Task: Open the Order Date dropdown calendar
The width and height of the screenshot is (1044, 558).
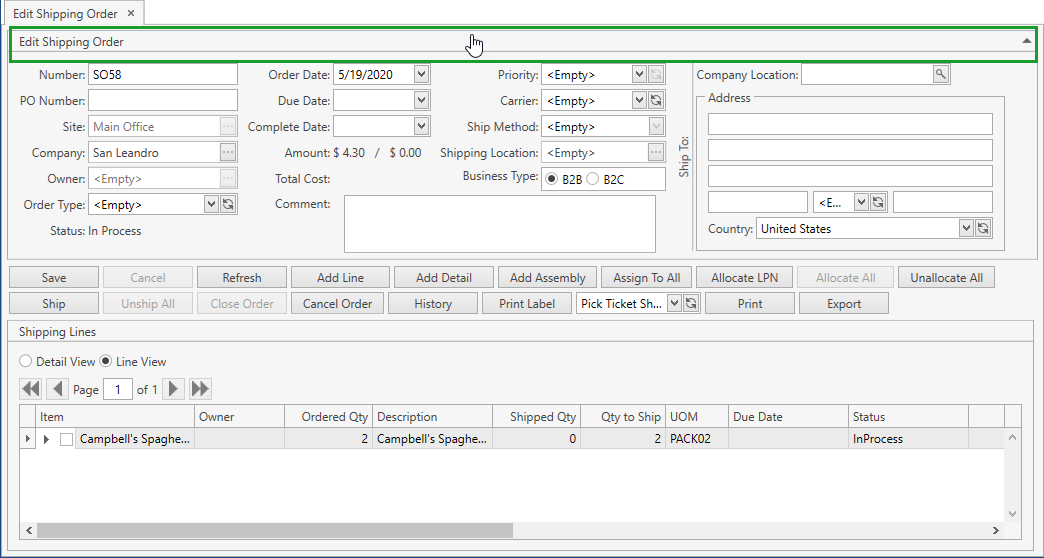Action: pos(421,75)
